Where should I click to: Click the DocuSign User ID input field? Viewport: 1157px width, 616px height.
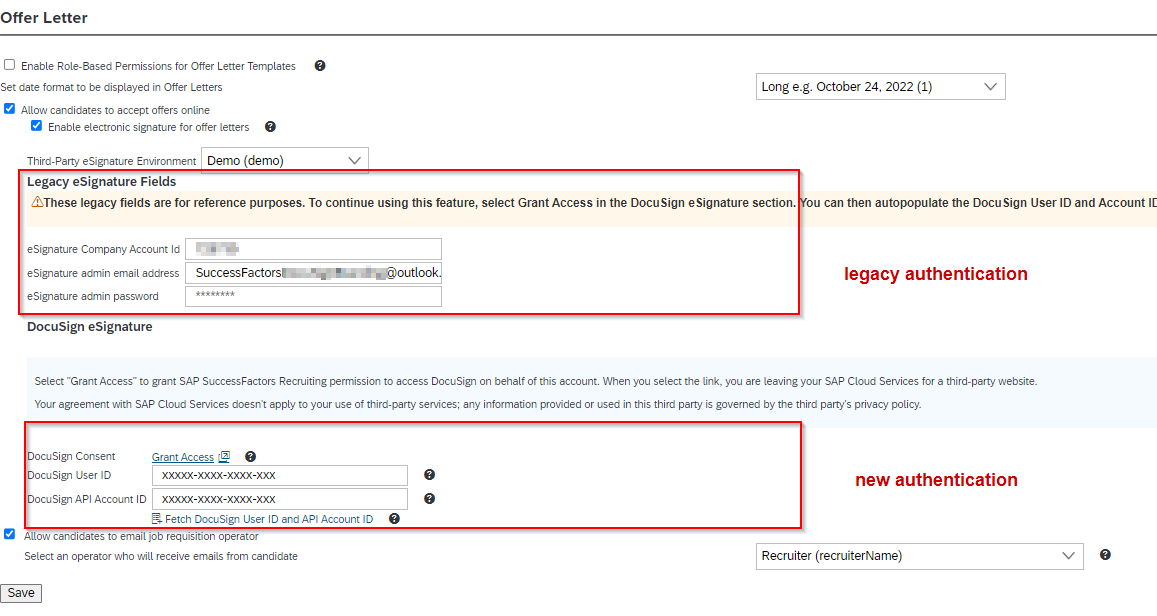(x=280, y=475)
